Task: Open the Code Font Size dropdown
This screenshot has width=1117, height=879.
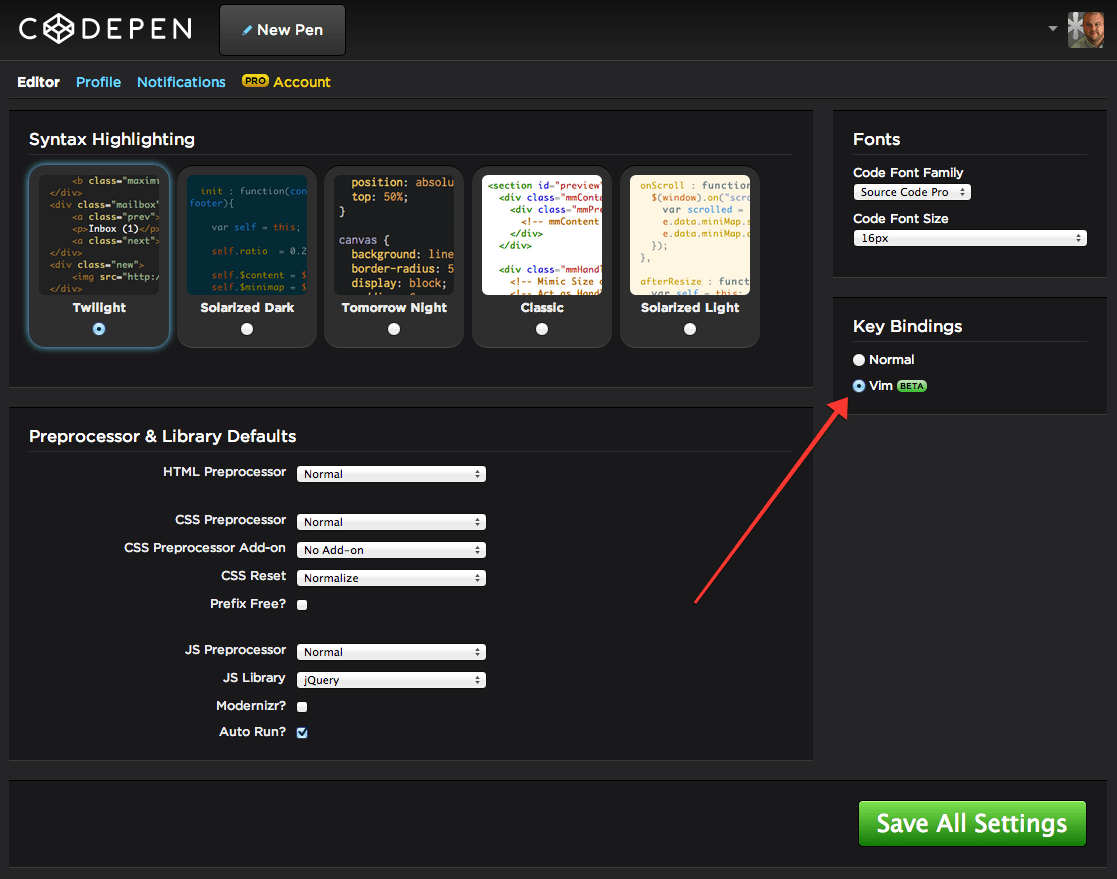Action: 968,238
